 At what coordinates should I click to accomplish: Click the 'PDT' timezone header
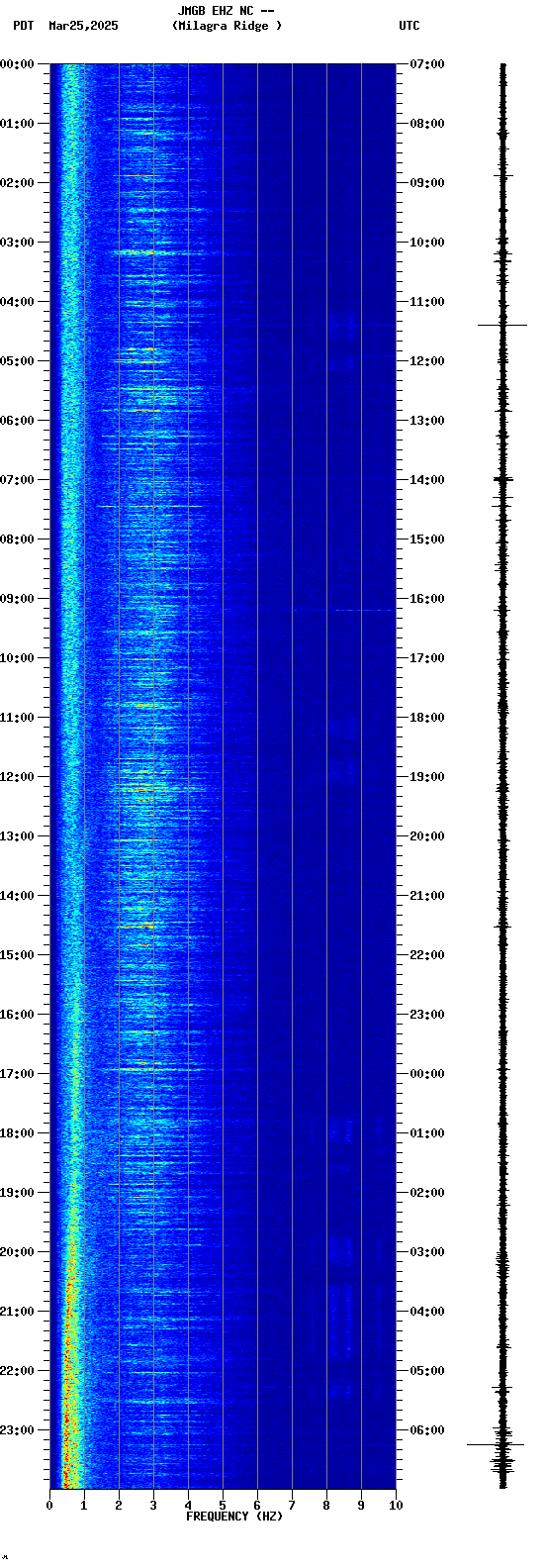coord(23,26)
